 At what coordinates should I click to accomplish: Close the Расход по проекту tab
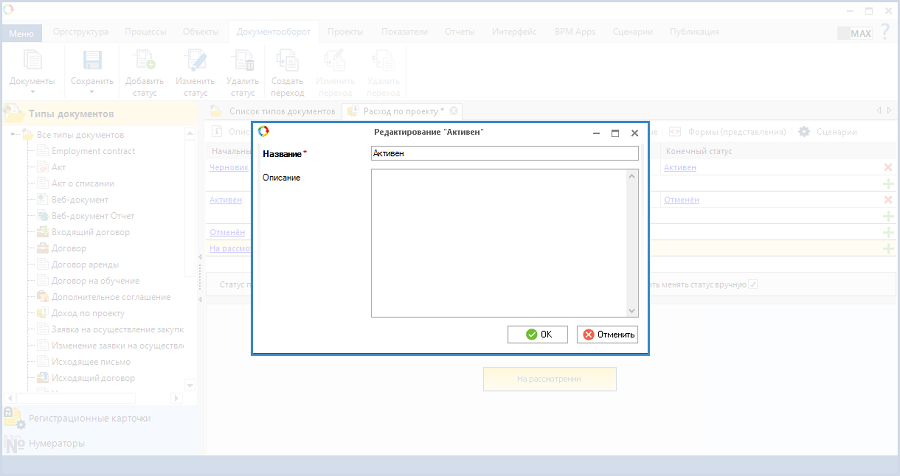[x=454, y=111]
